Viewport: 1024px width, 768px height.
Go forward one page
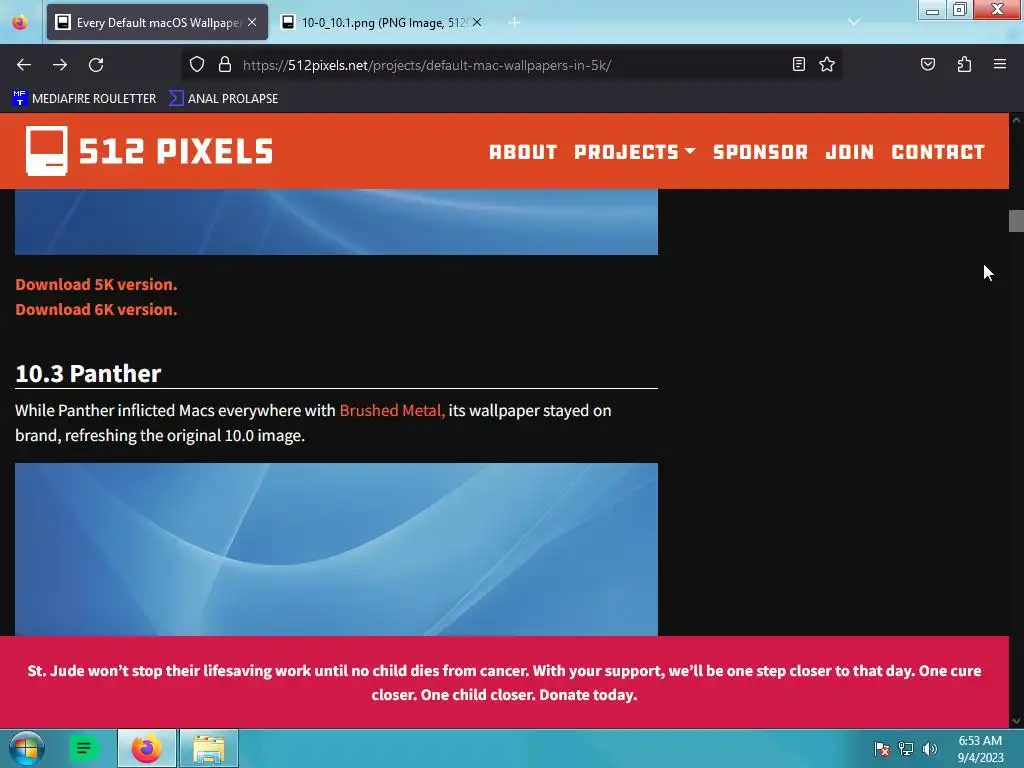(60, 65)
